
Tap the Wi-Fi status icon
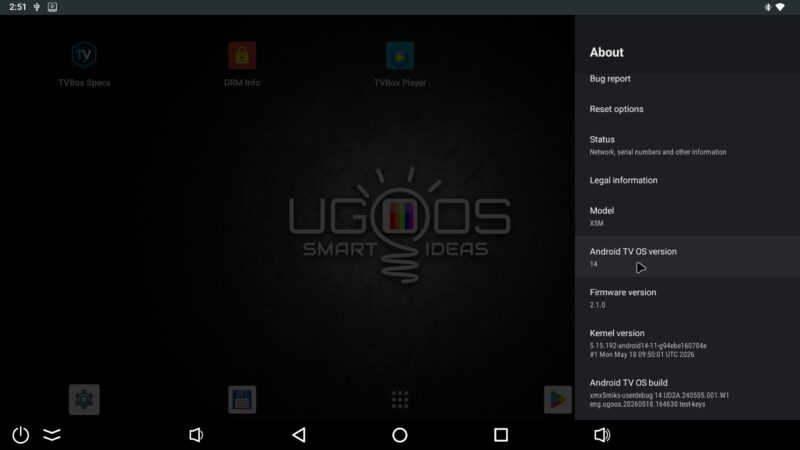point(780,7)
